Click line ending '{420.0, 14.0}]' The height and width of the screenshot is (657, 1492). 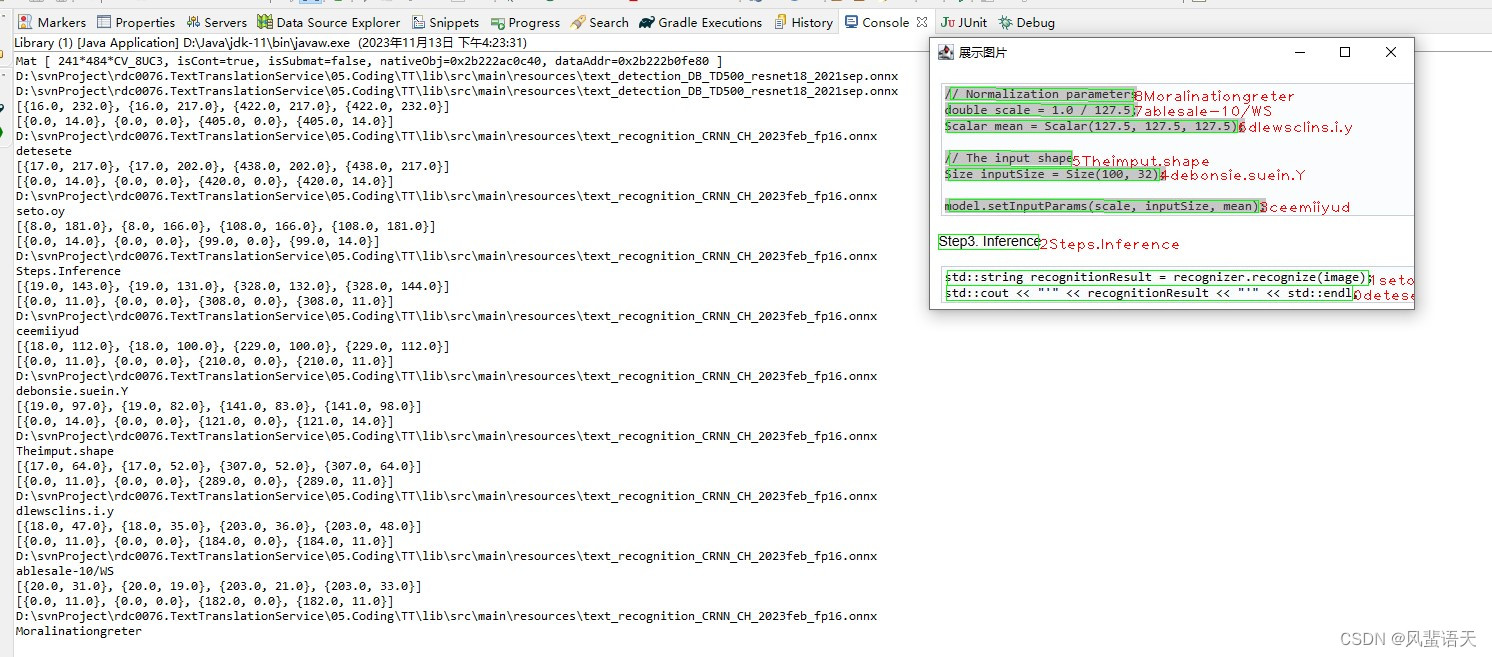tap(205, 181)
